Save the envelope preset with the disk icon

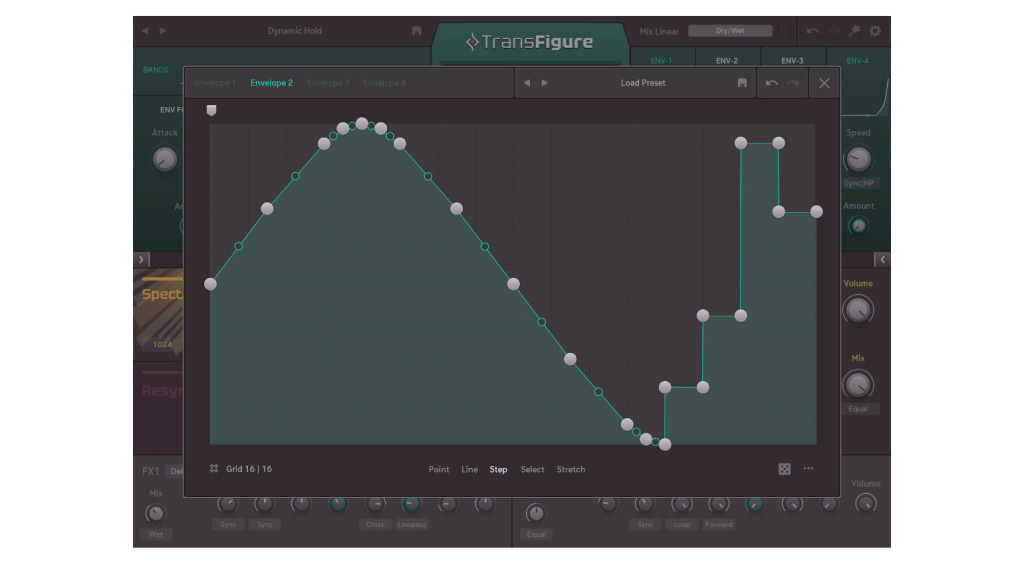tap(742, 83)
